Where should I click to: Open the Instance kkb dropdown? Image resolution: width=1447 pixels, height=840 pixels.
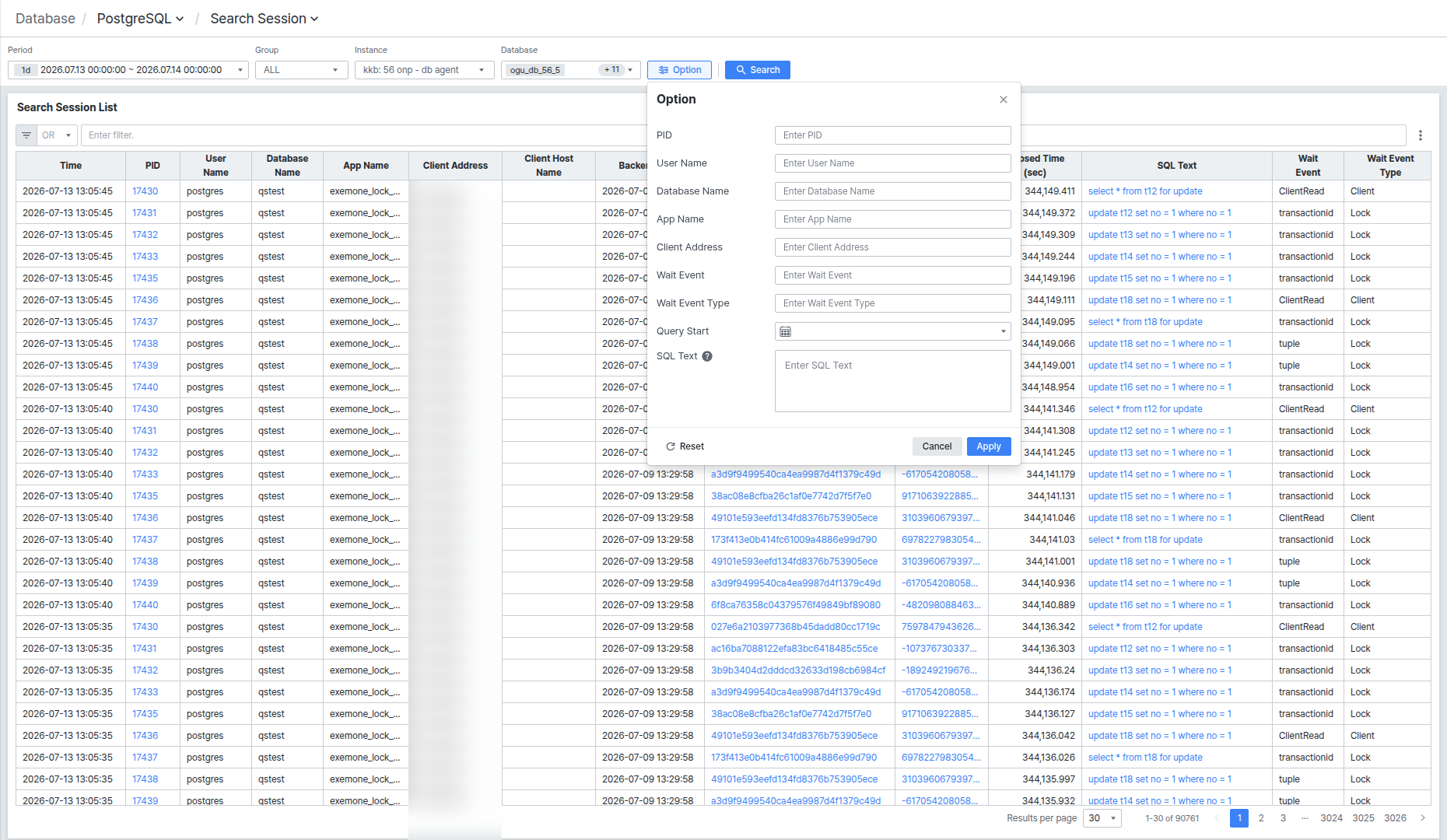[x=425, y=70]
